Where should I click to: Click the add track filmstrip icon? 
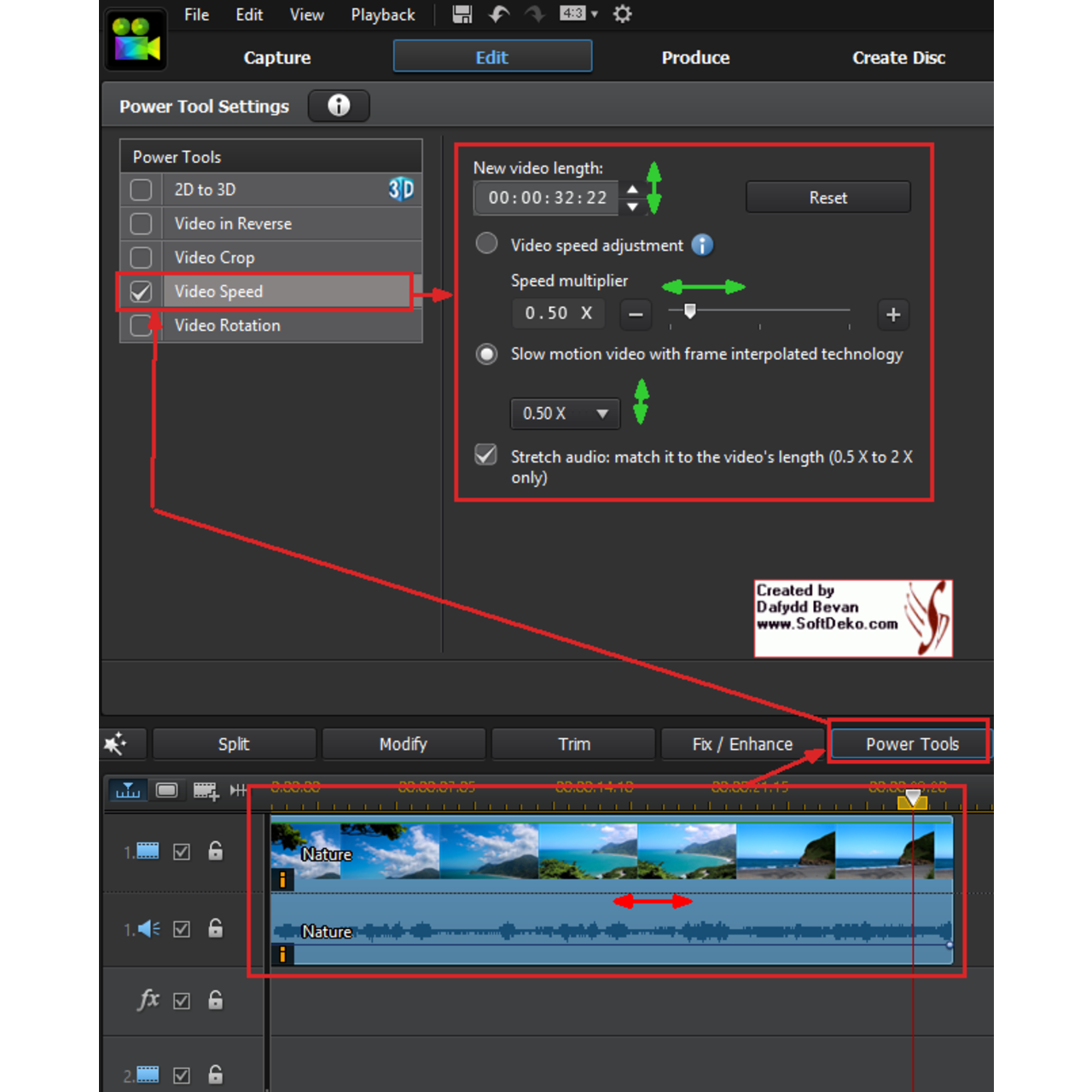click(206, 790)
